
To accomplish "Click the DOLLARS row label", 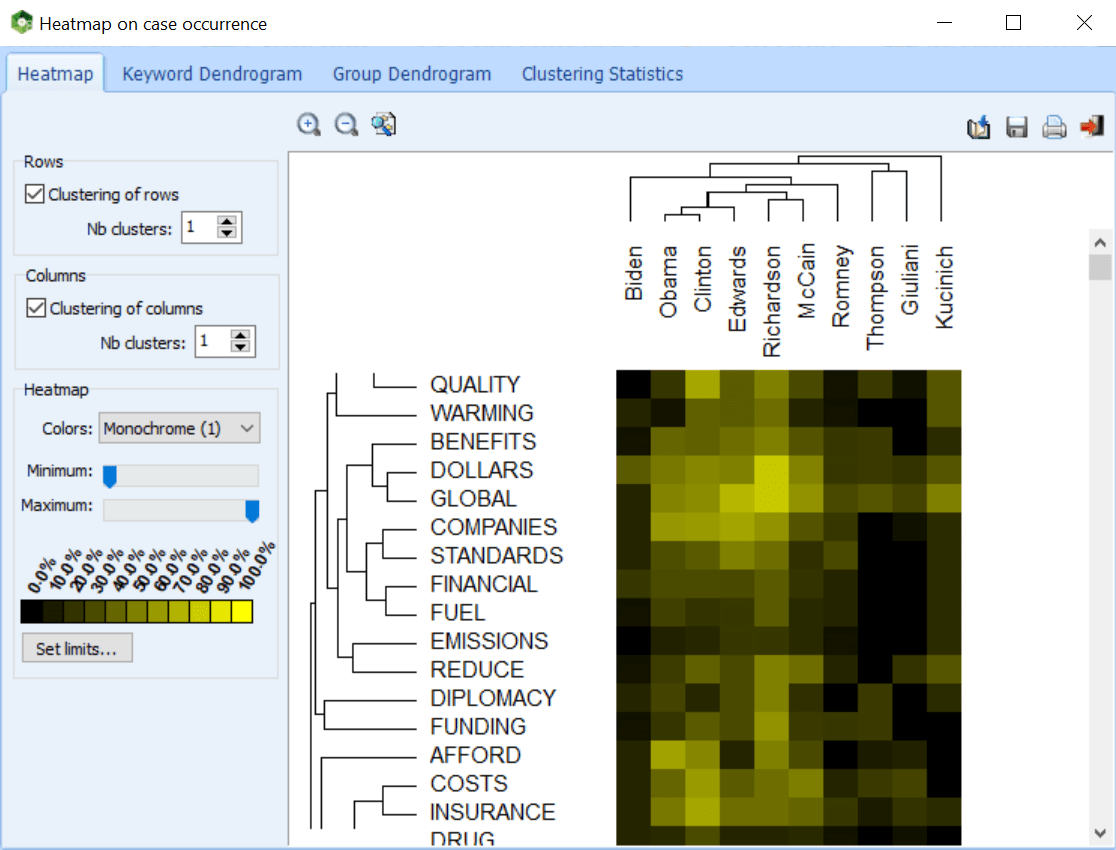I will pyautogui.click(x=482, y=470).
